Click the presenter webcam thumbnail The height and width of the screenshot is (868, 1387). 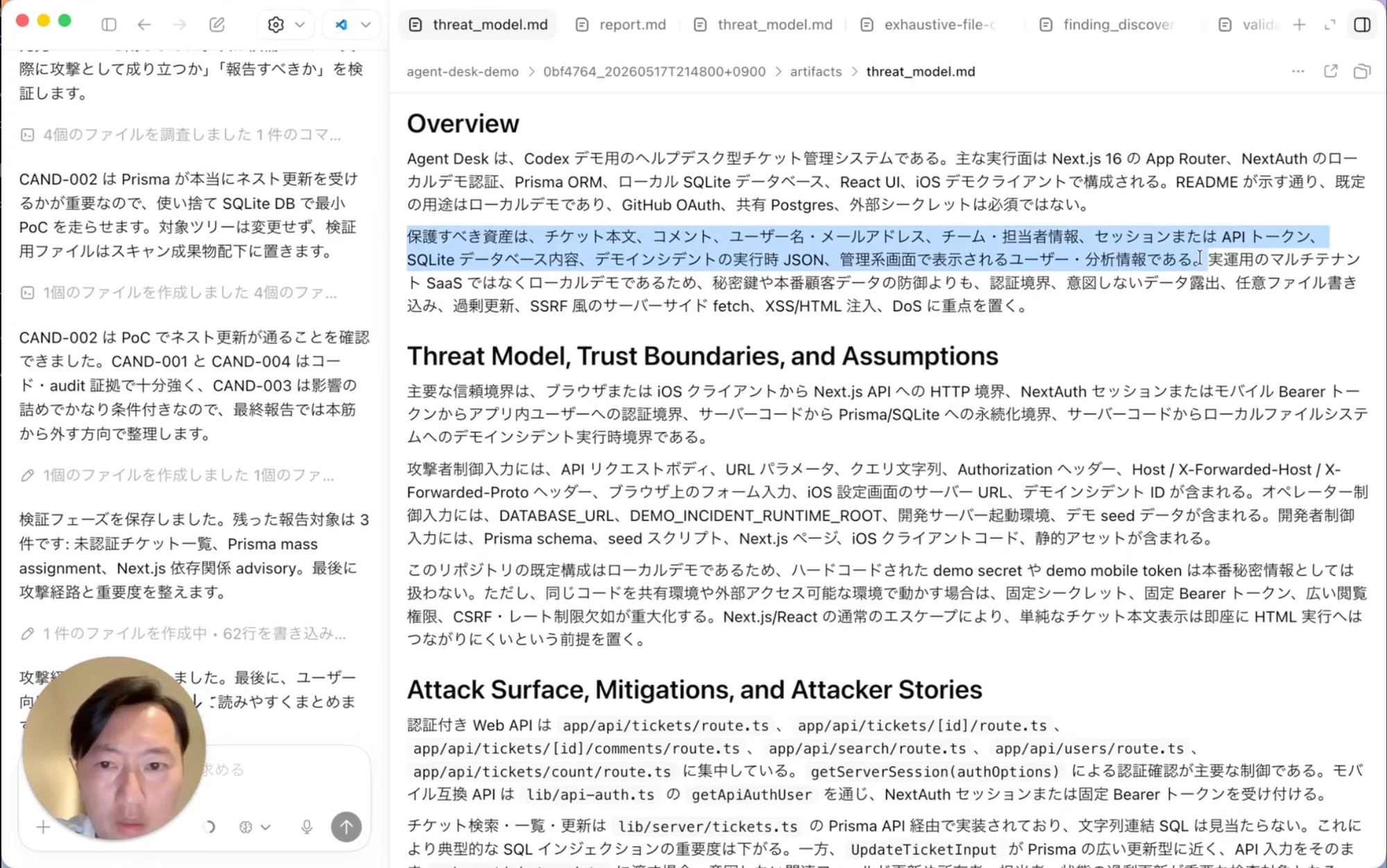(114, 749)
